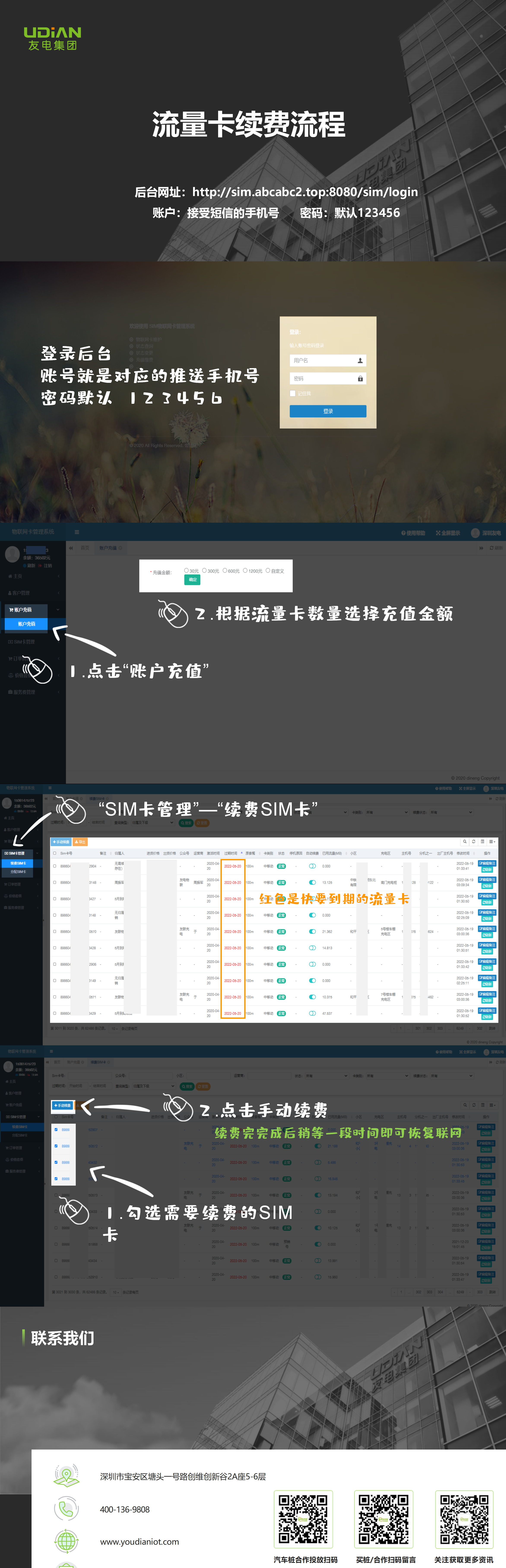Click the orange 导出 button above the SIM table
The height and width of the screenshot is (1568, 506).
80,842
